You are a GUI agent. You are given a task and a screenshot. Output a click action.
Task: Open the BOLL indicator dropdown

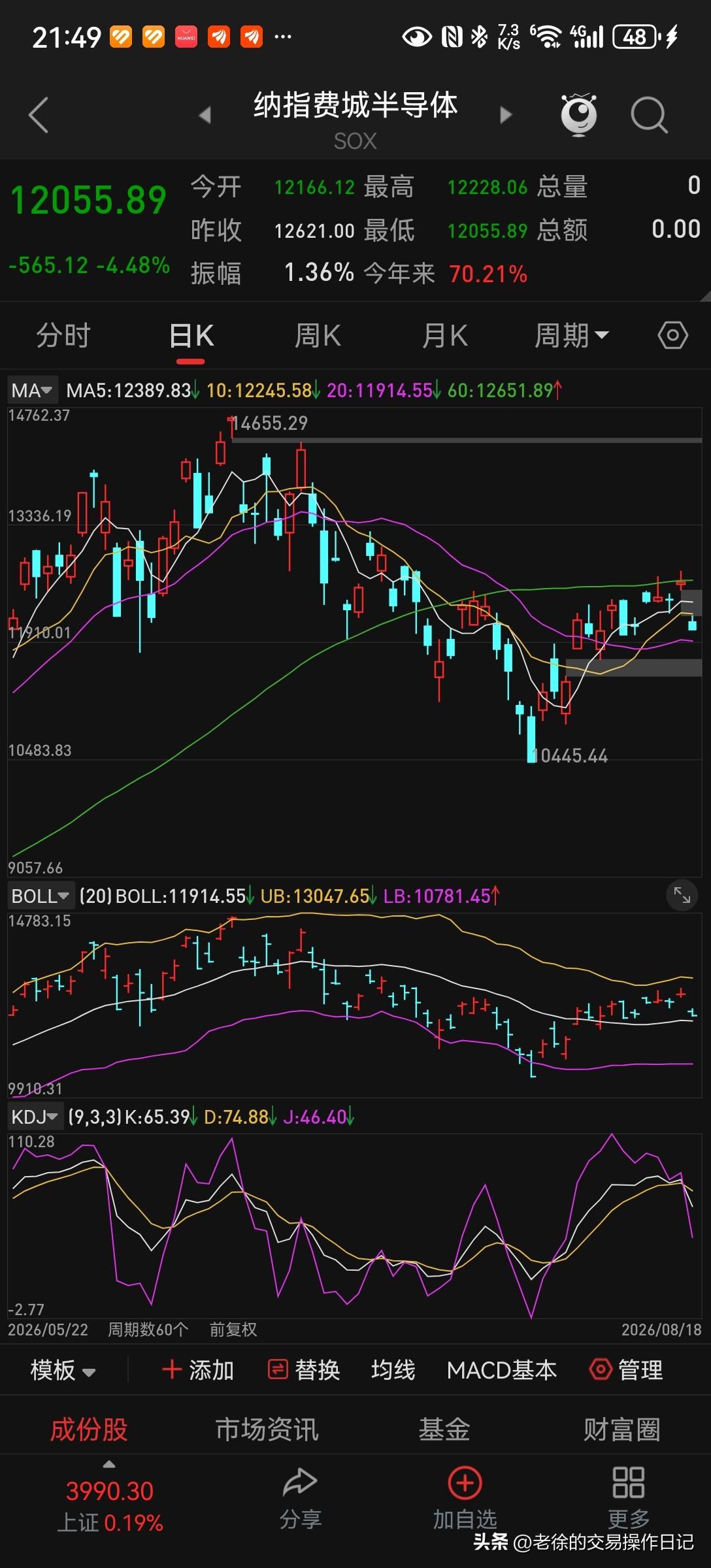40,896
